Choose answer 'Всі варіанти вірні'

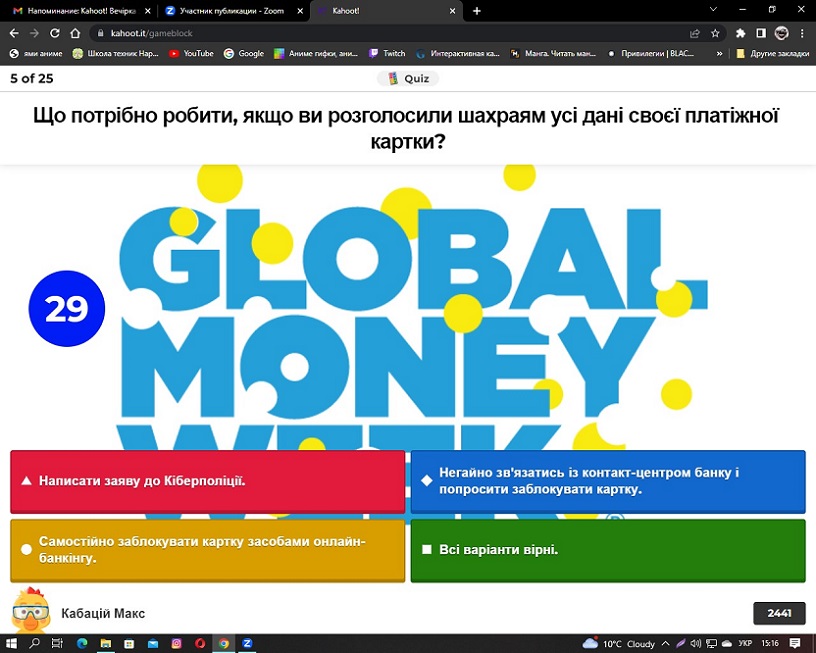coord(608,550)
